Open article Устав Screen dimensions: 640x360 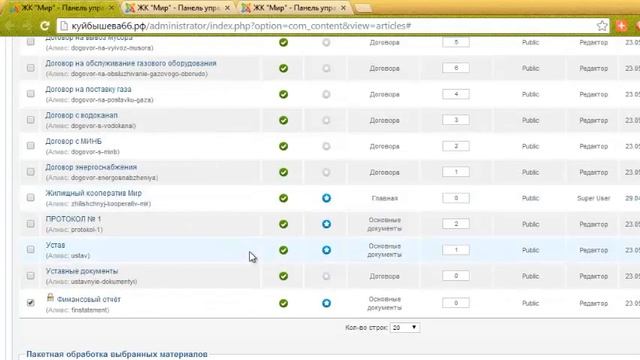point(55,245)
